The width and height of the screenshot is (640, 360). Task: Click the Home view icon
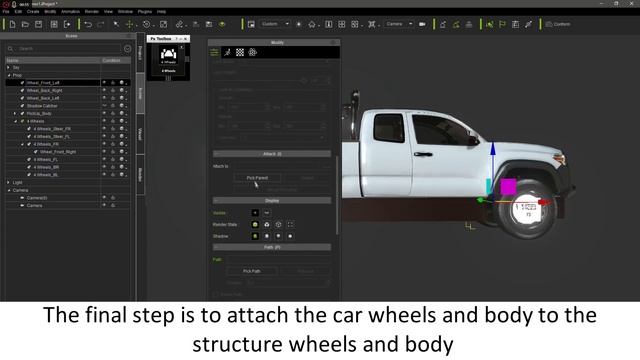(312, 24)
